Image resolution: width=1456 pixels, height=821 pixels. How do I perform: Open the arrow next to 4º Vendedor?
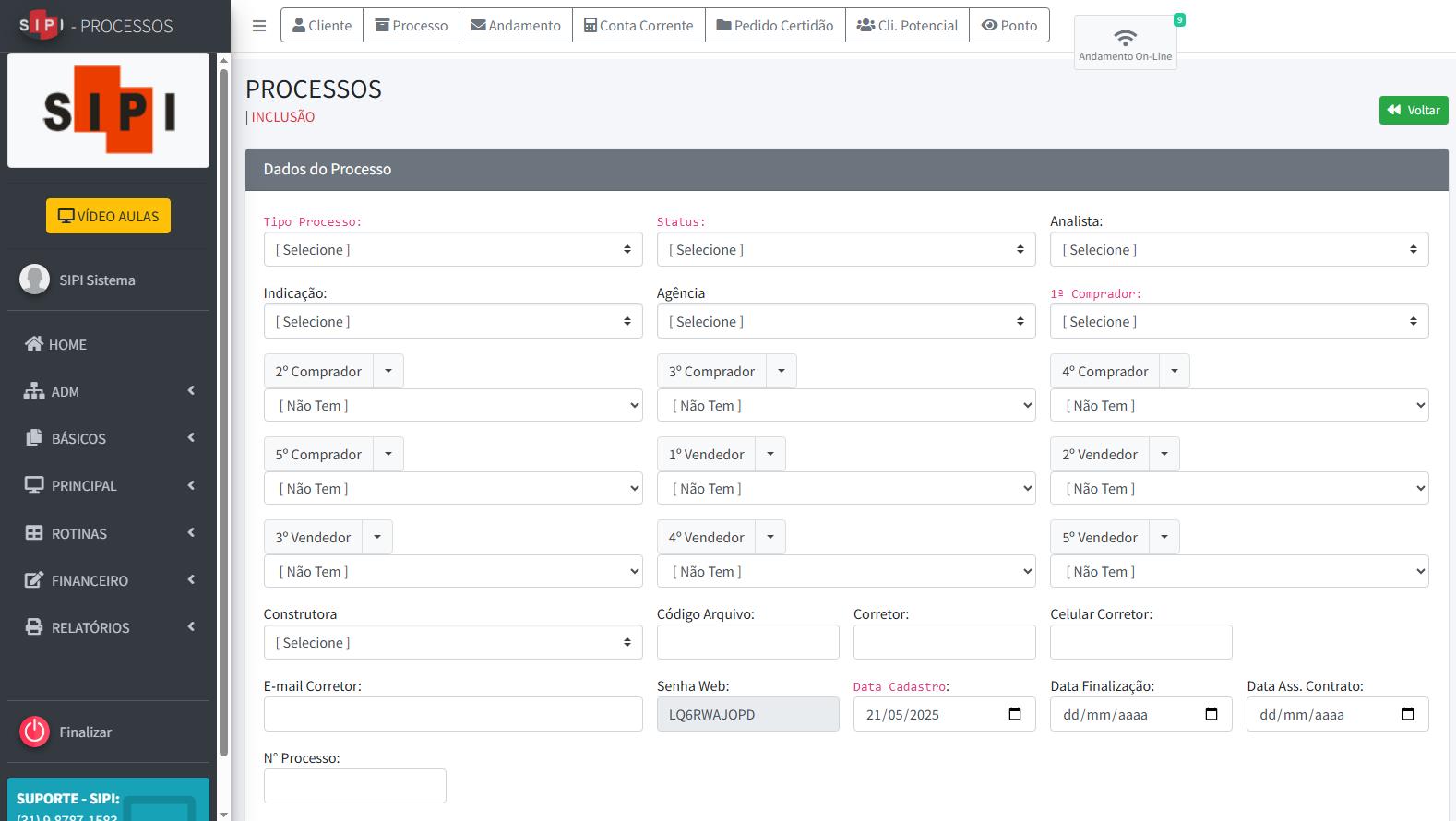click(x=770, y=537)
